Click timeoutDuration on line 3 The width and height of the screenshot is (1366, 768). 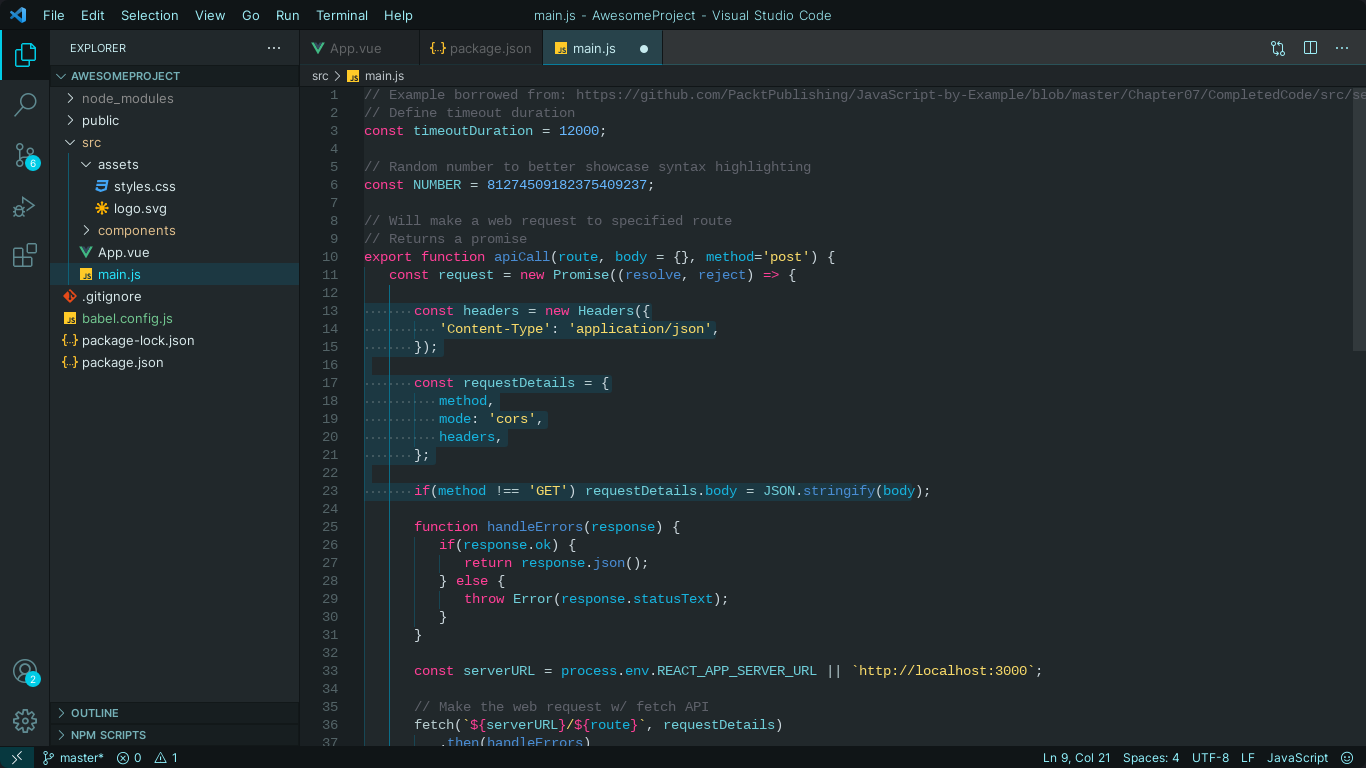(474, 131)
